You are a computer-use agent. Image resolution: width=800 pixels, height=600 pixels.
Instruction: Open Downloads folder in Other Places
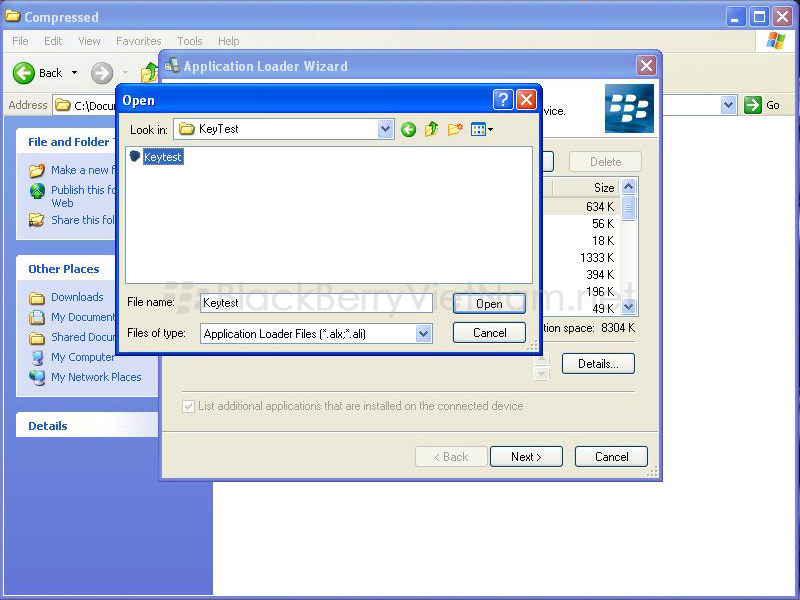pyautogui.click(x=77, y=297)
